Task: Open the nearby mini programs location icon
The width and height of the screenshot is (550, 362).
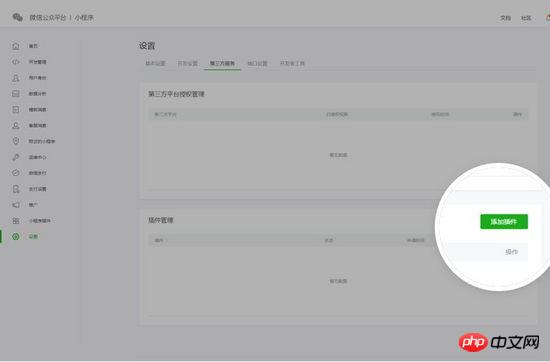Action: [16, 141]
